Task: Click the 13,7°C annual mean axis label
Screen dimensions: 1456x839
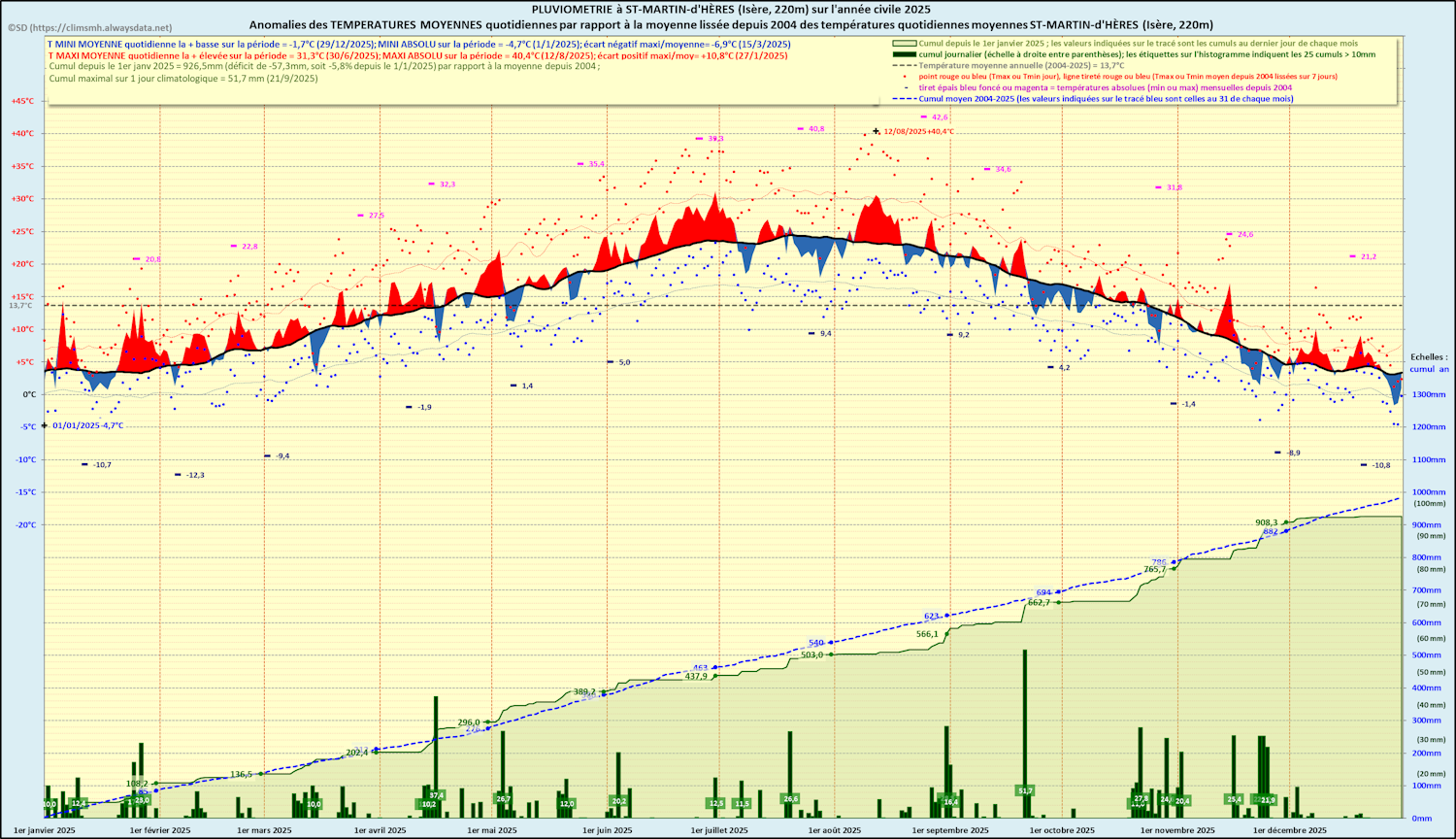Action: point(20,306)
